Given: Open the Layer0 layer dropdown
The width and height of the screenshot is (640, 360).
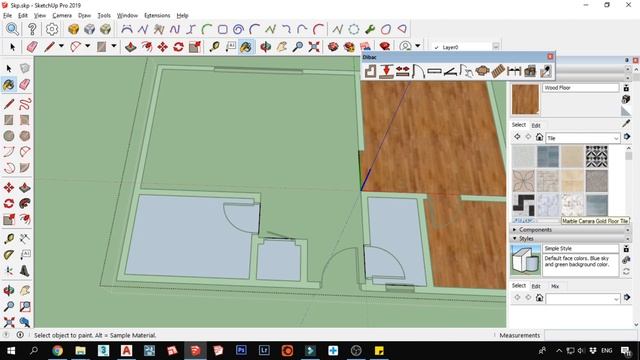Looking at the screenshot, I should pos(496,47).
